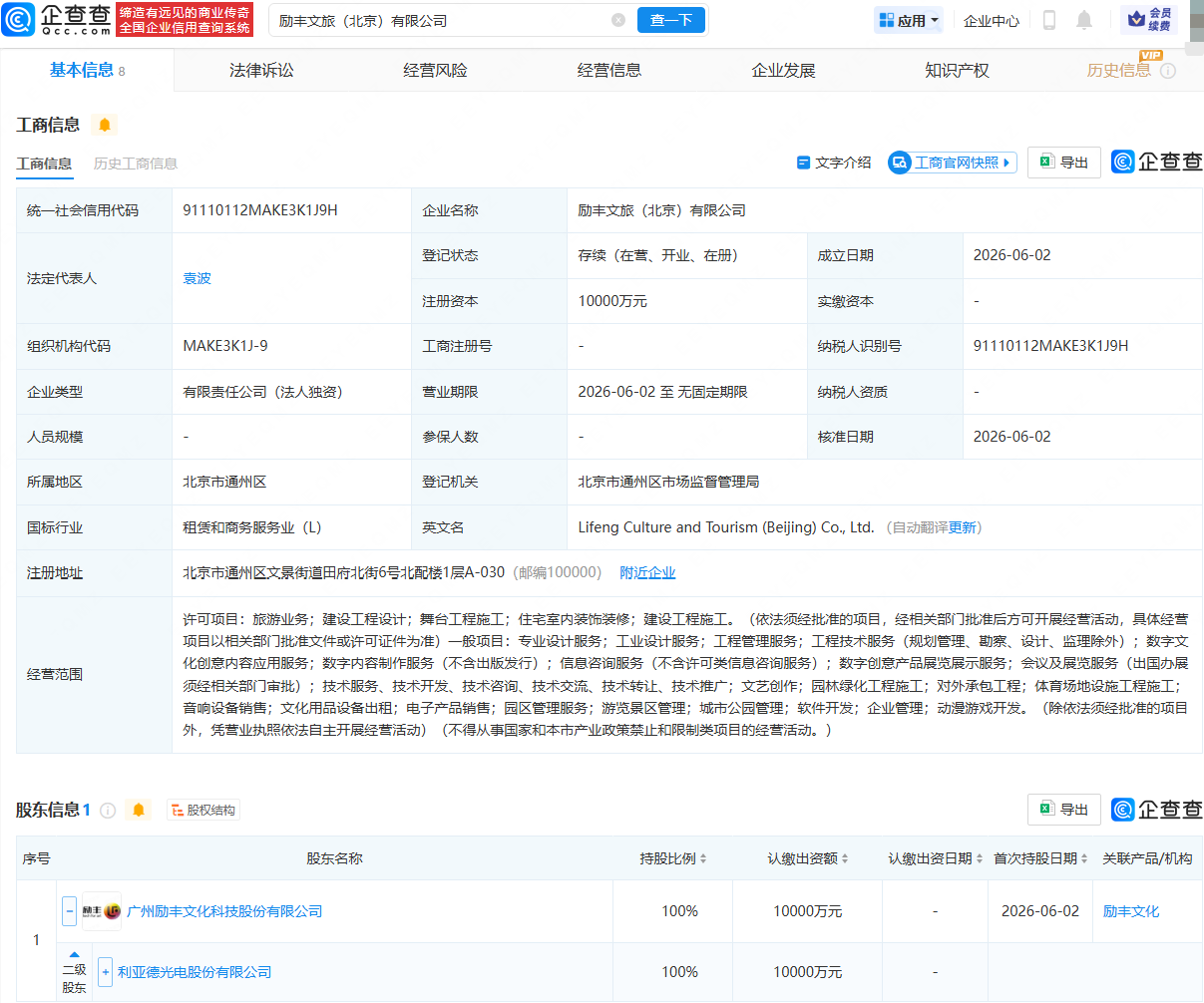Open 广州励丰文化科技股份有限公司 link
Image resolution: width=1204 pixels, height=1003 pixels.
tap(224, 911)
